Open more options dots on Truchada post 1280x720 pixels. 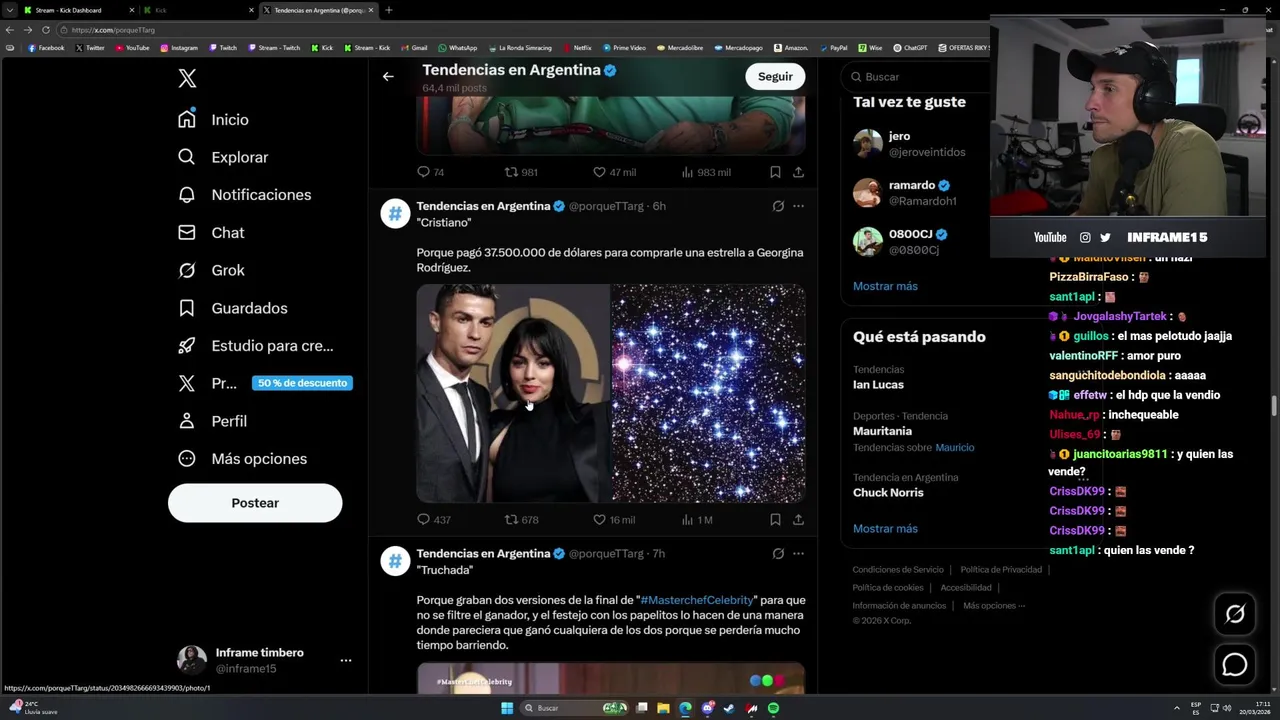pos(798,553)
